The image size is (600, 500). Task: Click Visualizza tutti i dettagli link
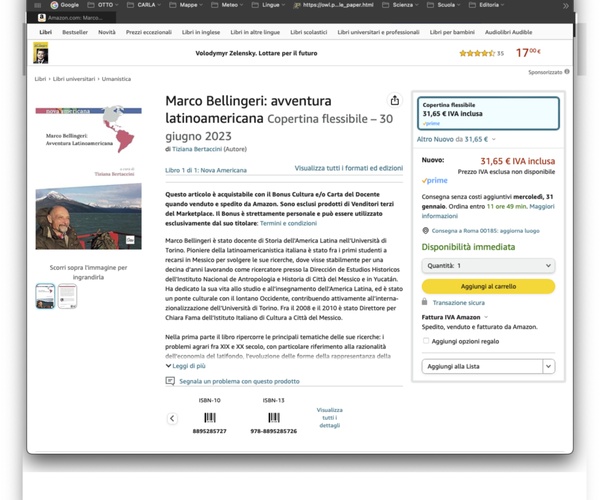tap(329, 417)
